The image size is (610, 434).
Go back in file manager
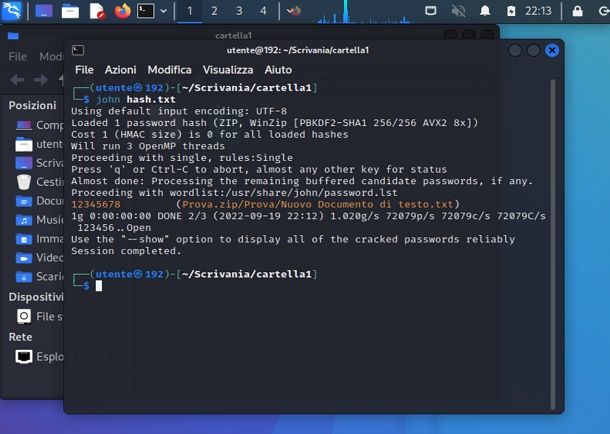(x=17, y=80)
